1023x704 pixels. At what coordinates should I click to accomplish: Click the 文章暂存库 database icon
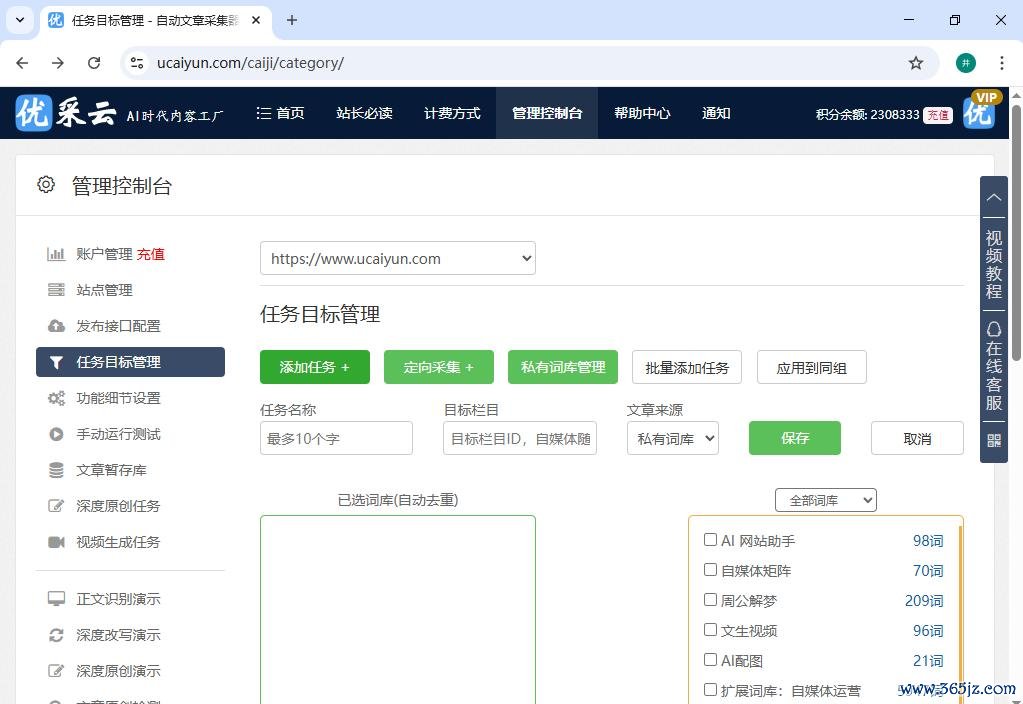click(x=56, y=470)
